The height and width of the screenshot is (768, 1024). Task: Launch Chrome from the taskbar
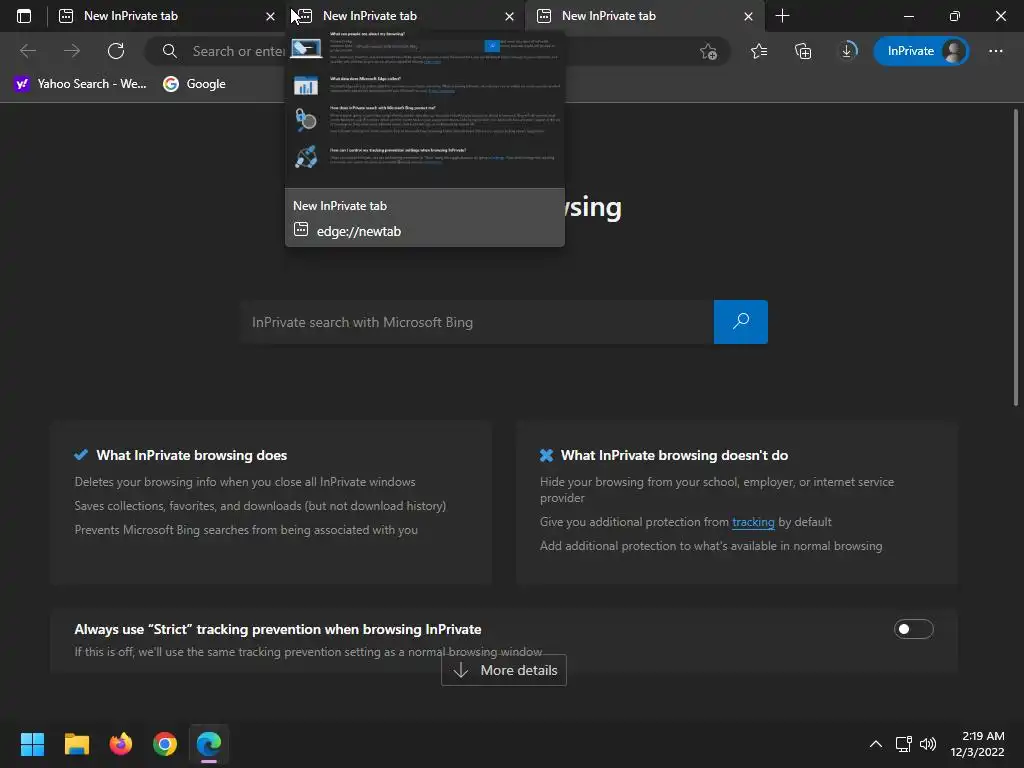[165, 744]
